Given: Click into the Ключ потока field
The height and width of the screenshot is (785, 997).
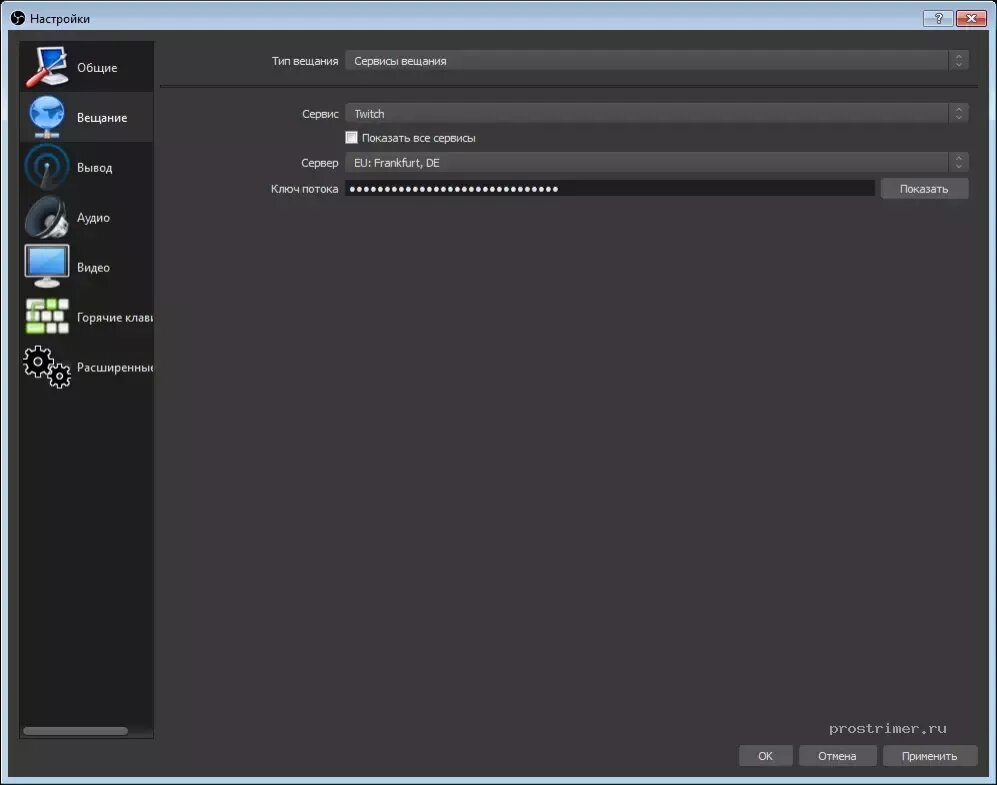Looking at the screenshot, I should click(x=610, y=189).
